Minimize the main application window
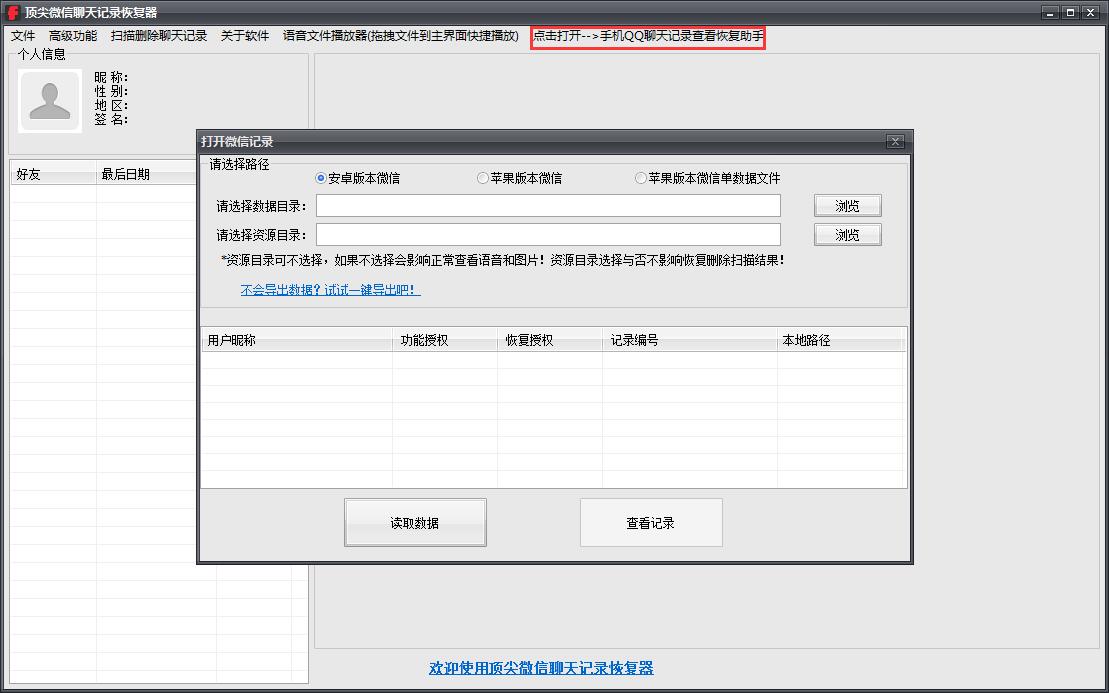The height and width of the screenshot is (693, 1109). pyautogui.click(x=1050, y=12)
